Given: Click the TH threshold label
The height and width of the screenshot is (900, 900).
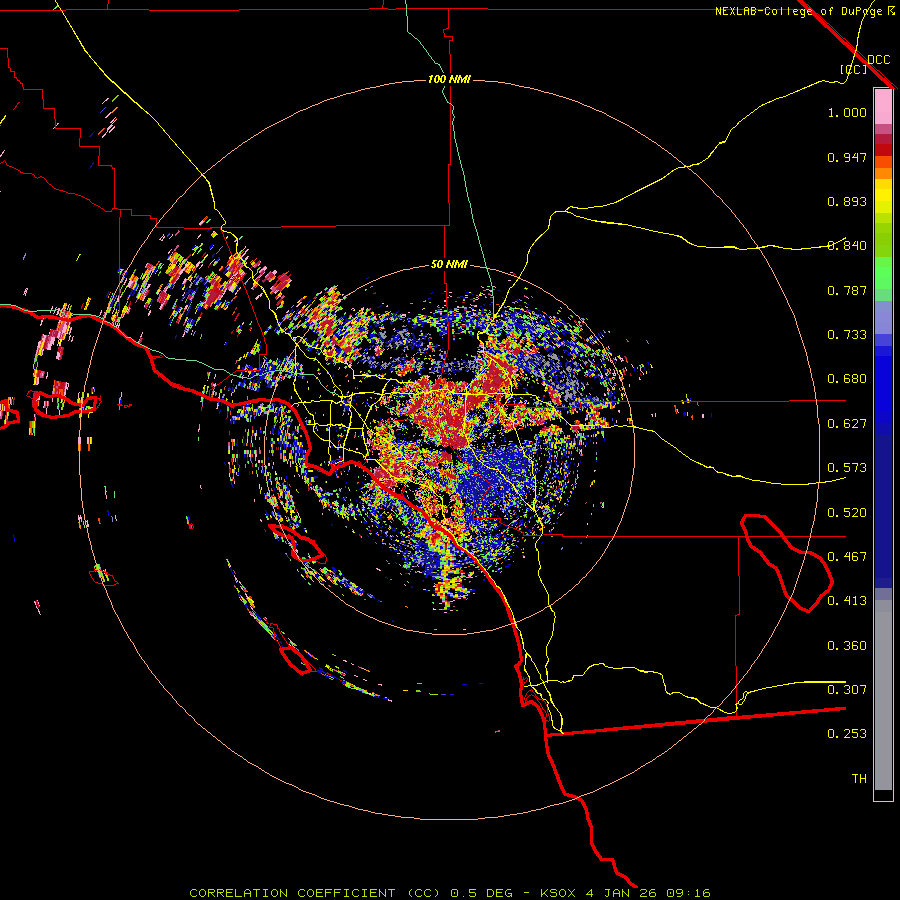Looking at the screenshot, I should coord(859,779).
